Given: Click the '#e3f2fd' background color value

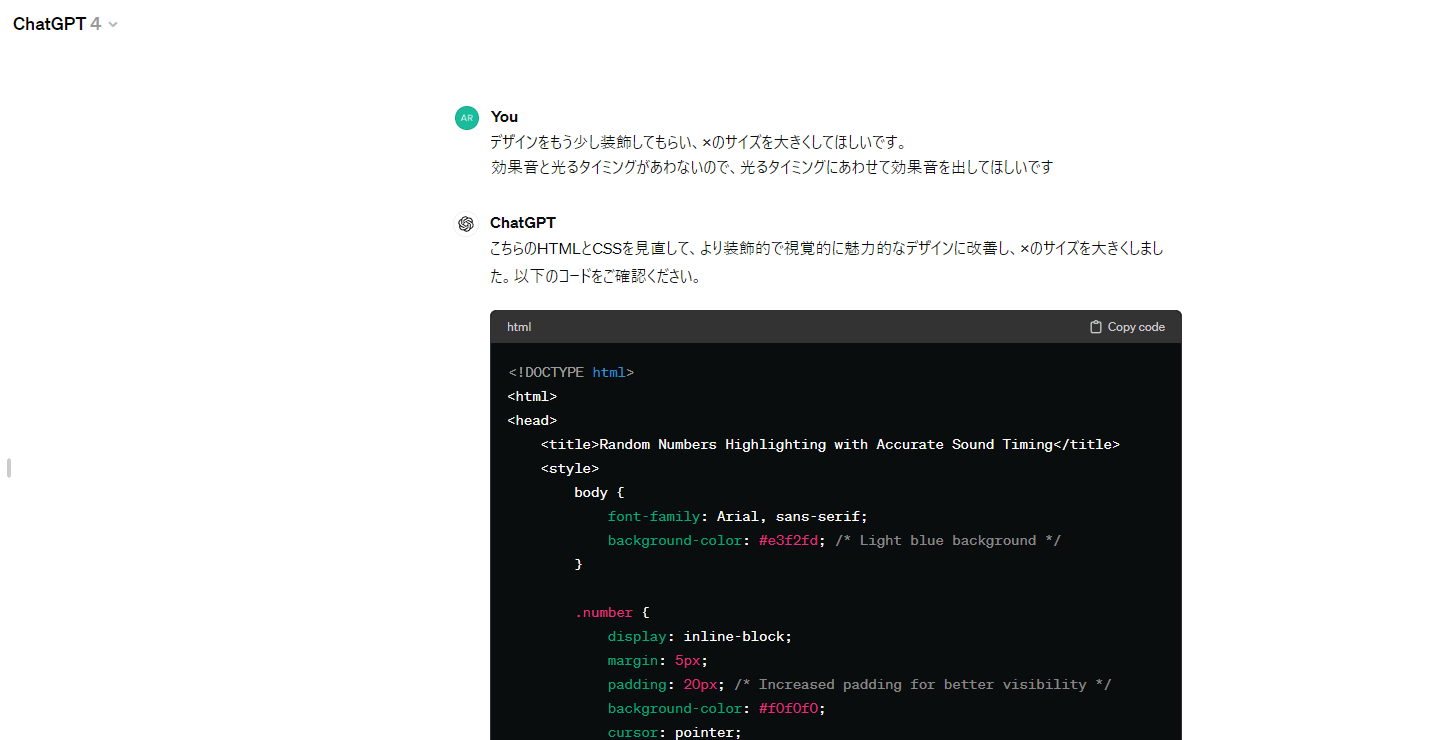Looking at the screenshot, I should [788, 540].
